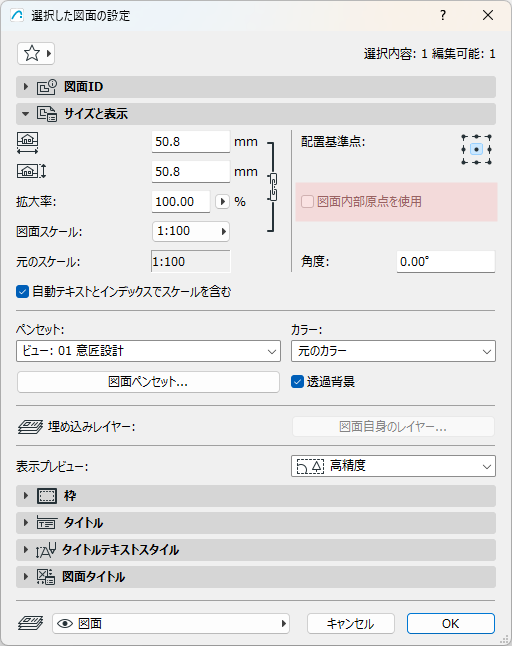Expand the タイトル section
The image size is (512, 646).
(x=26, y=523)
